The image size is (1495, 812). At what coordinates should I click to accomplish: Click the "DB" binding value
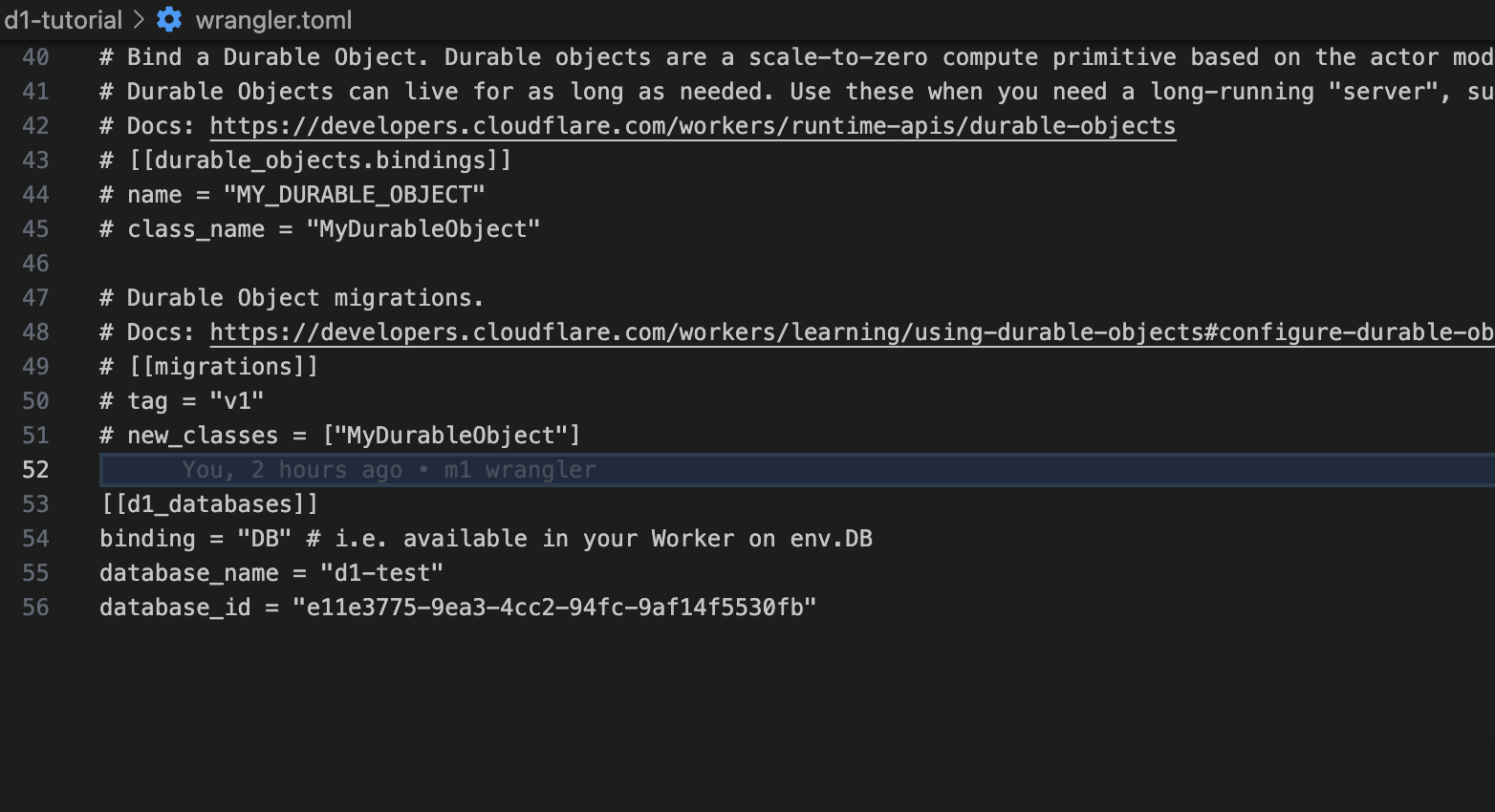[x=265, y=539]
